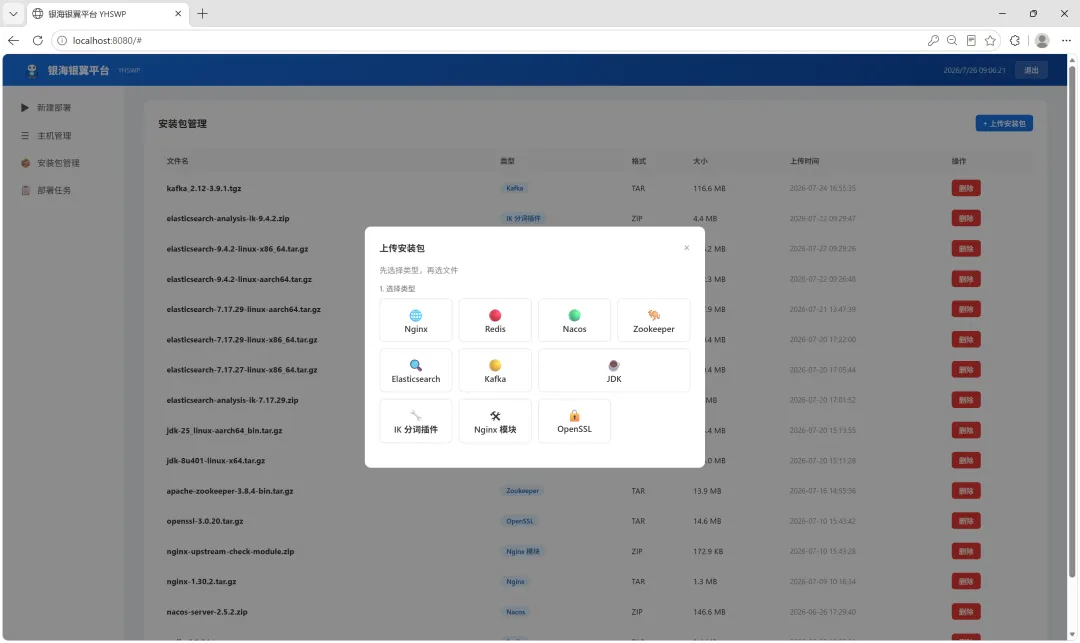1080x643 pixels.
Task: Select the IK 分词插件 type
Action: [415, 421]
